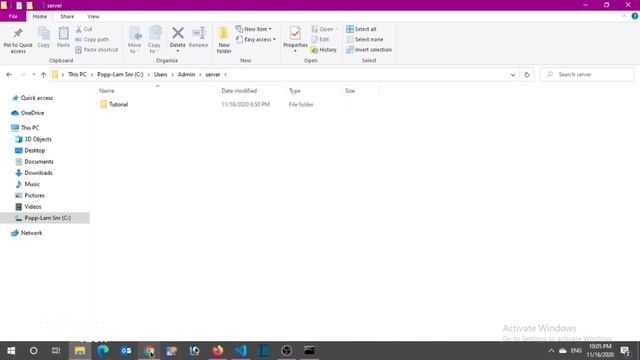Click the Cut scissors command
This screenshot has width=640, height=360.
point(84,29)
